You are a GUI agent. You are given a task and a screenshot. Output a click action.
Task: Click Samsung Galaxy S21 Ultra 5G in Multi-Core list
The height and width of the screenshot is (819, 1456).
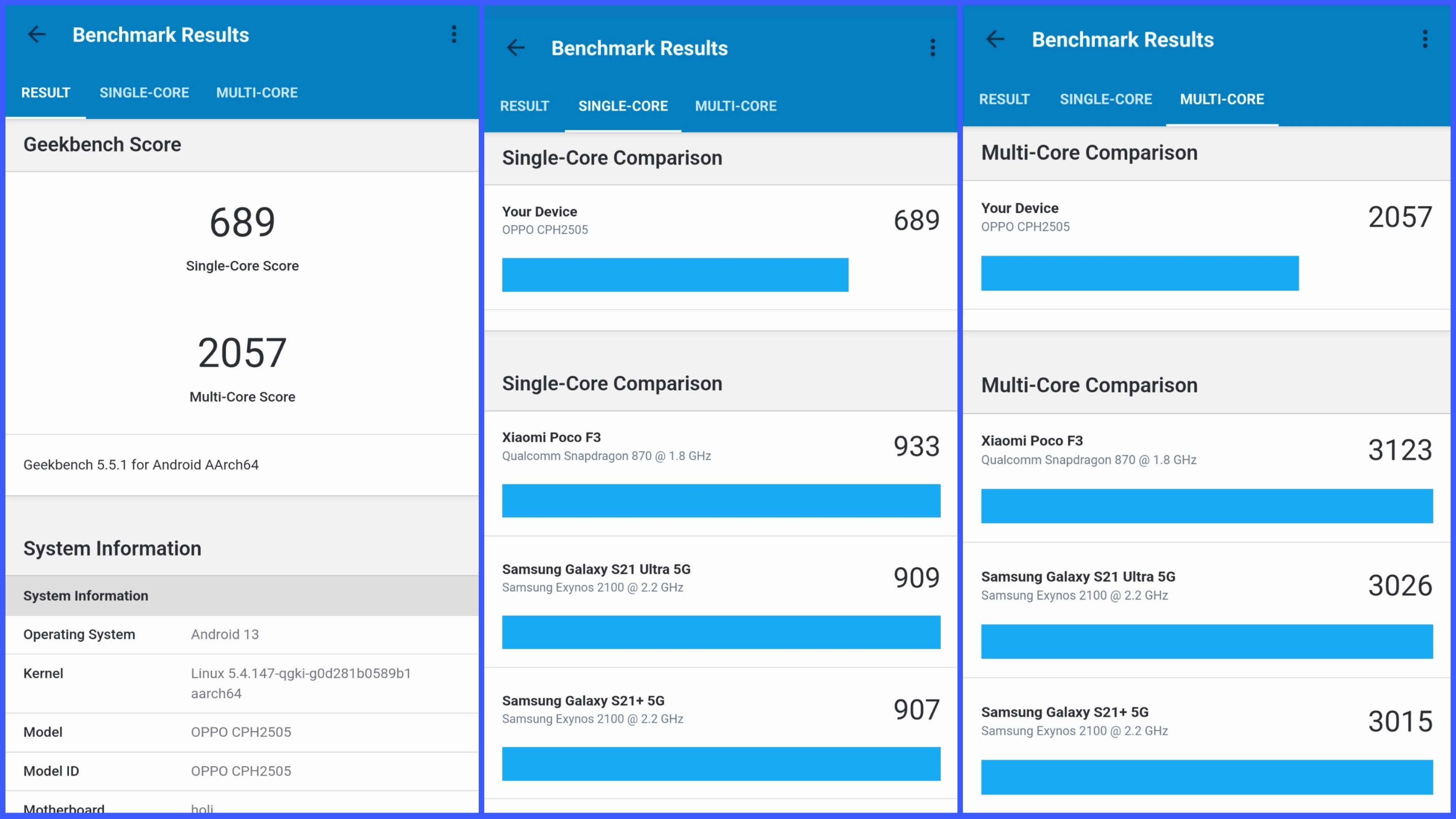[x=1078, y=577]
